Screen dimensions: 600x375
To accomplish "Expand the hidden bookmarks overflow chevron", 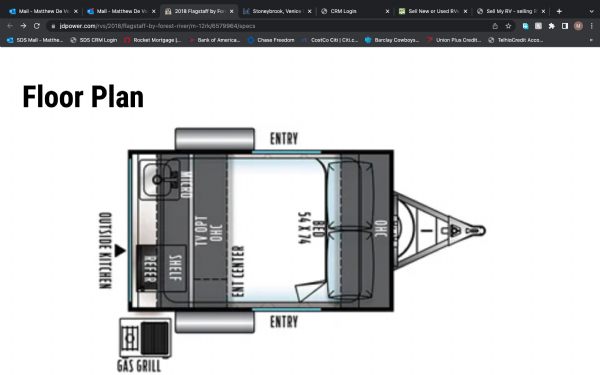I will 591,40.
